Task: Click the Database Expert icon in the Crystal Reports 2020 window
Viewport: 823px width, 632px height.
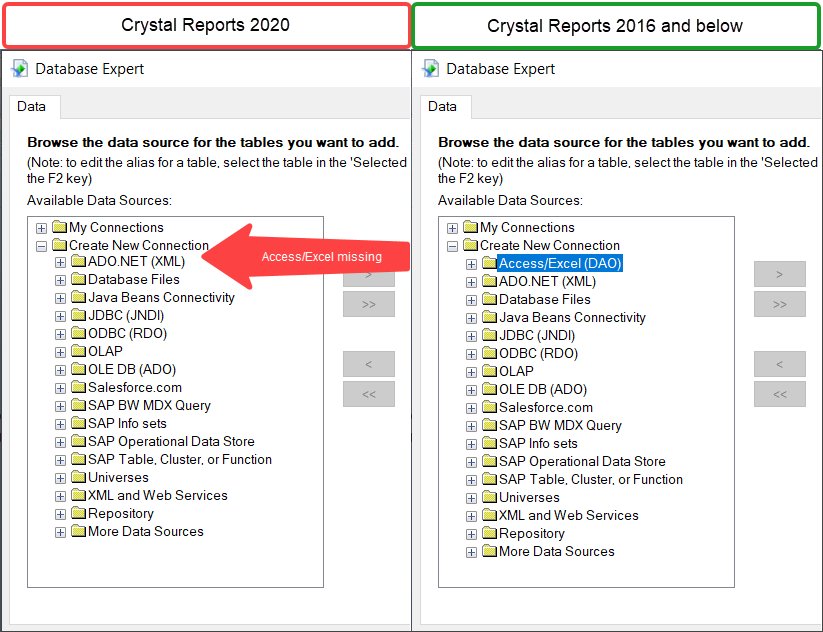Action: [x=20, y=69]
